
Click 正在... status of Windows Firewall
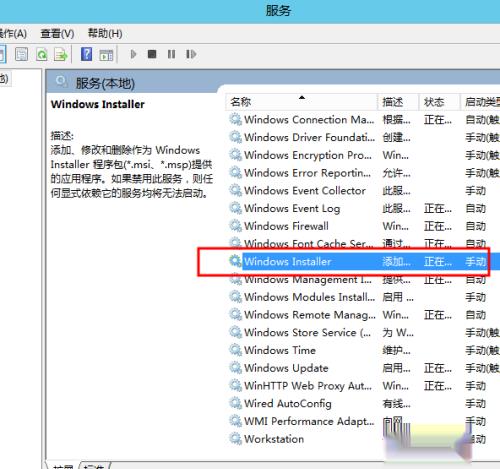tap(438, 226)
